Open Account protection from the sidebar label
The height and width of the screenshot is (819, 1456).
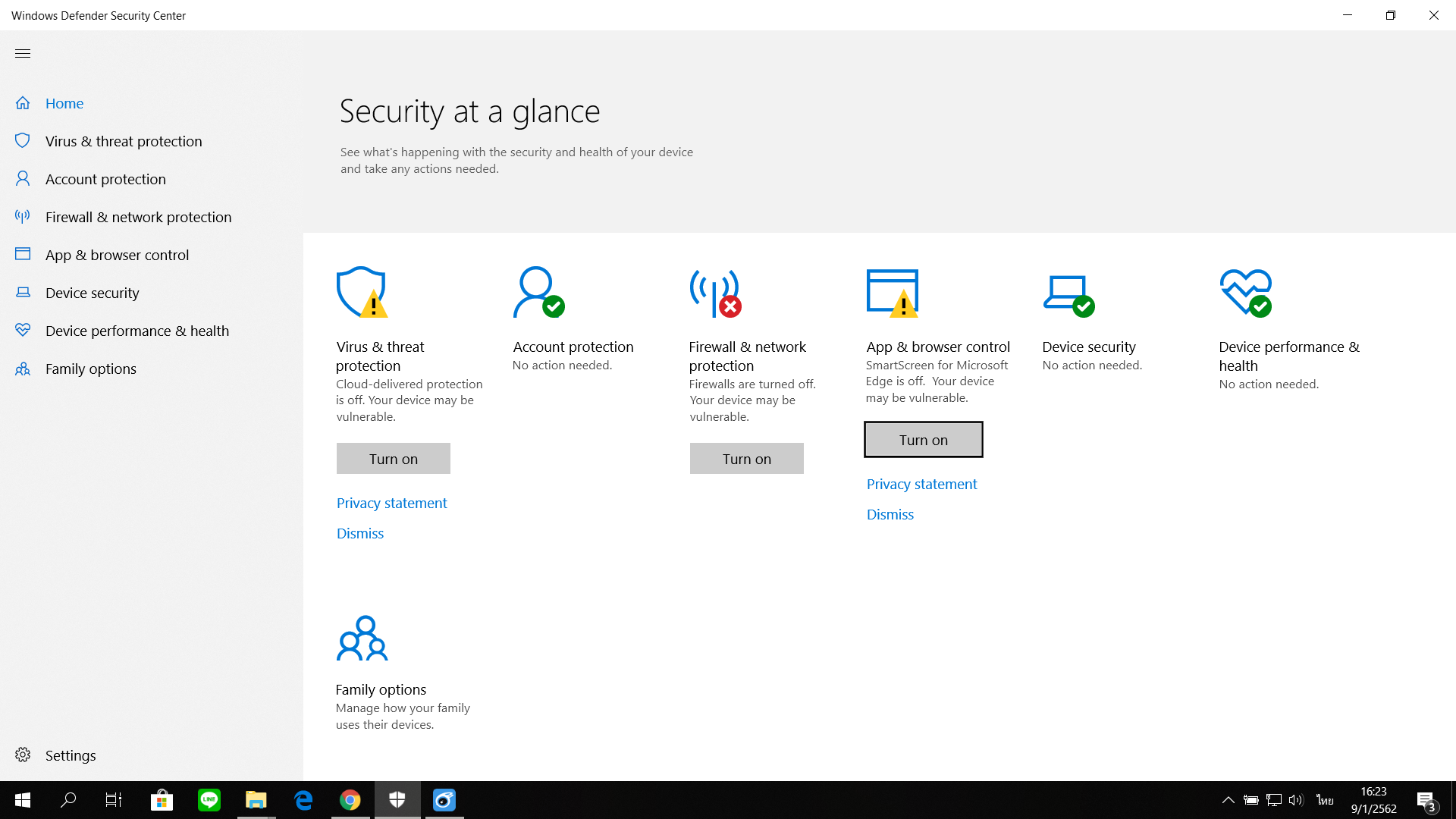[105, 179]
